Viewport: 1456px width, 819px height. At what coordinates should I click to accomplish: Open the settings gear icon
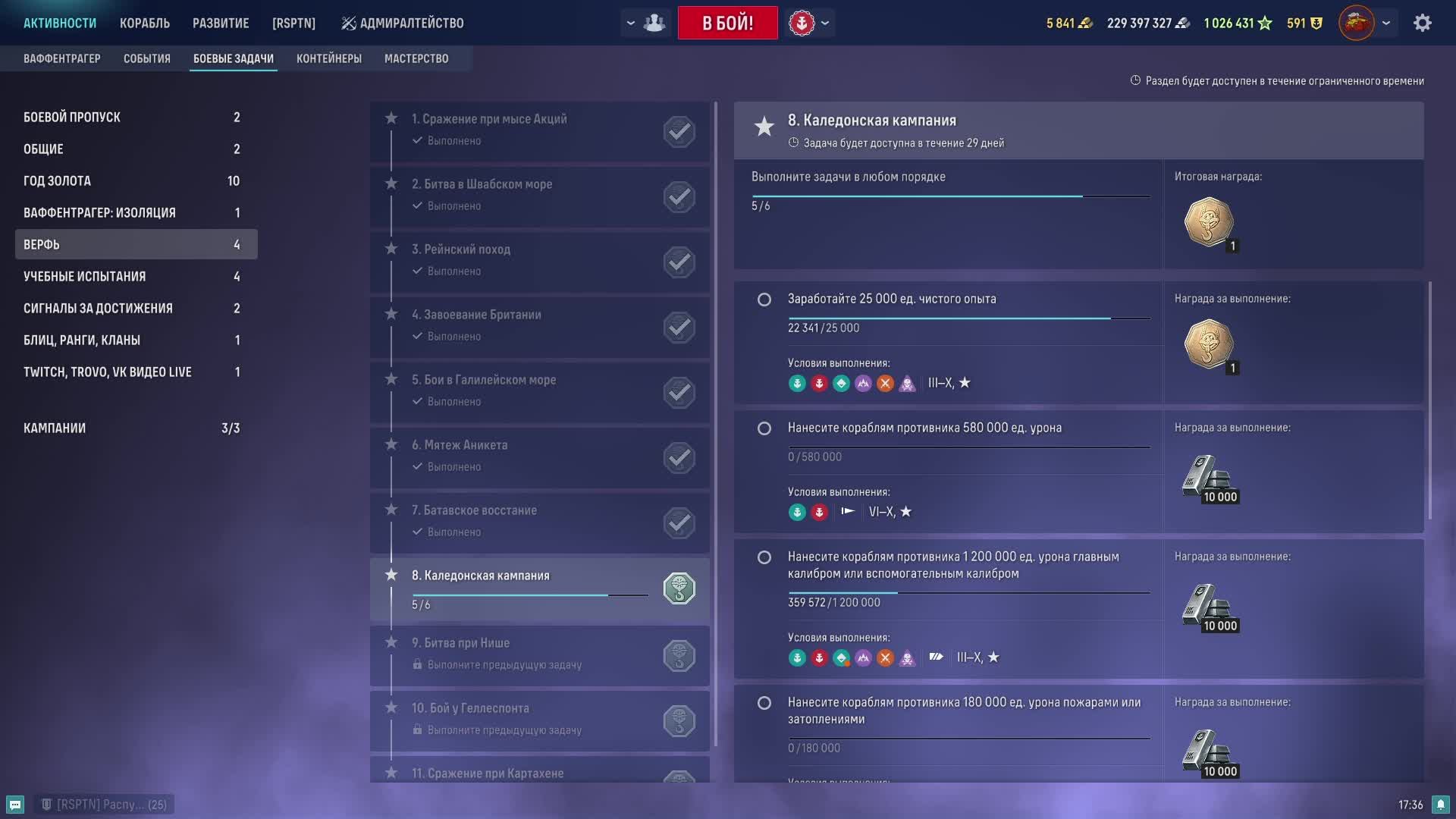[1422, 23]
